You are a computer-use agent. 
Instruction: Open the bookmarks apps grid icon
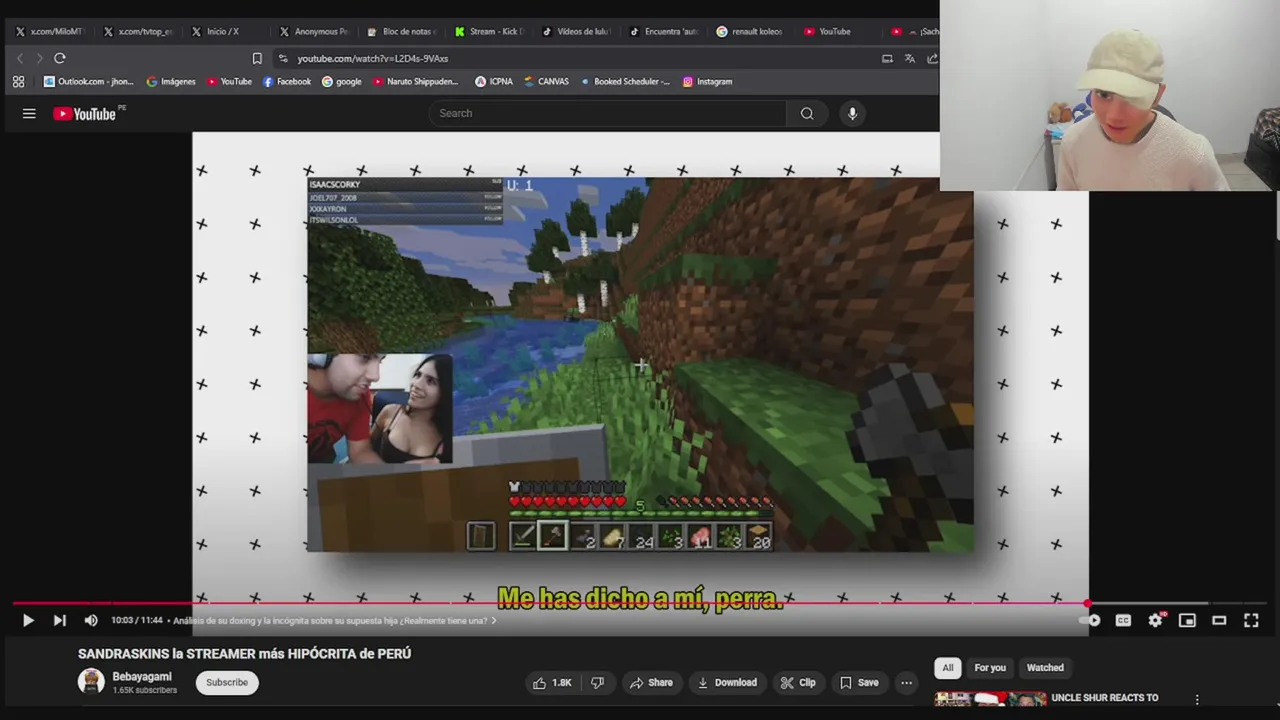(x=18, y=82)
